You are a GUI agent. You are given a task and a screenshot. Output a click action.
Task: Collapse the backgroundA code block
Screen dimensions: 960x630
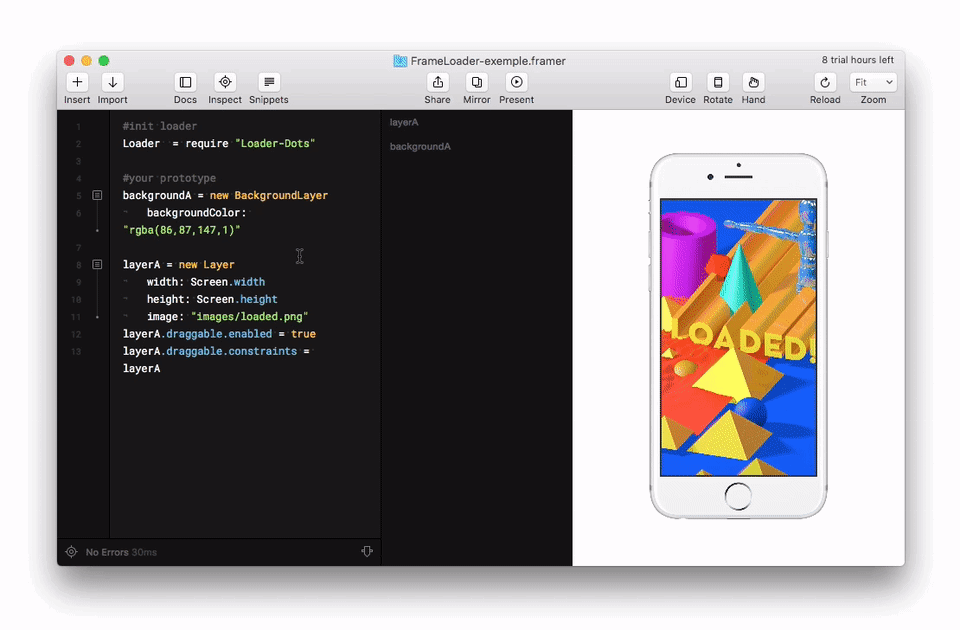96,195
